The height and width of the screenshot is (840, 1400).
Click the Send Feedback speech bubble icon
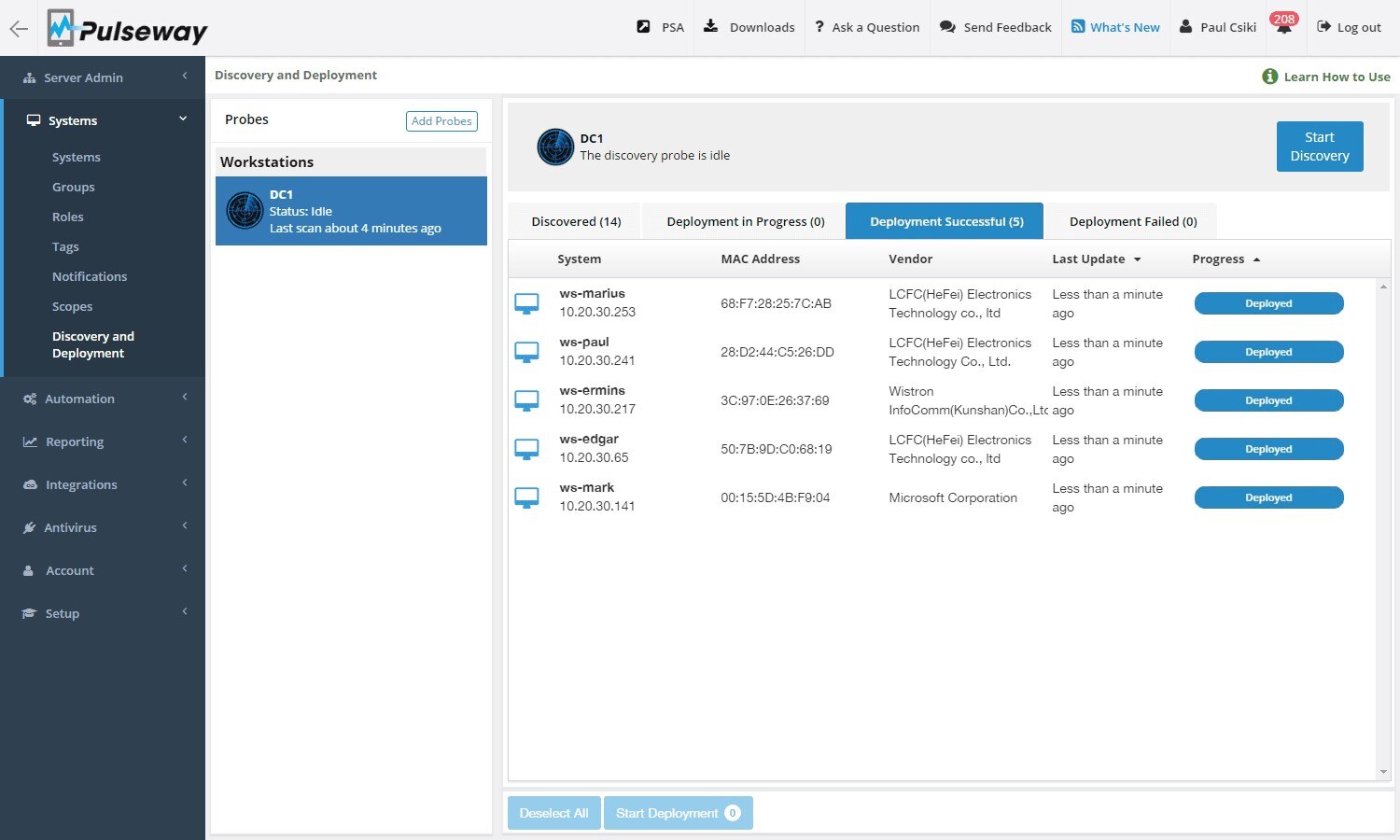(x=947, y=27)
